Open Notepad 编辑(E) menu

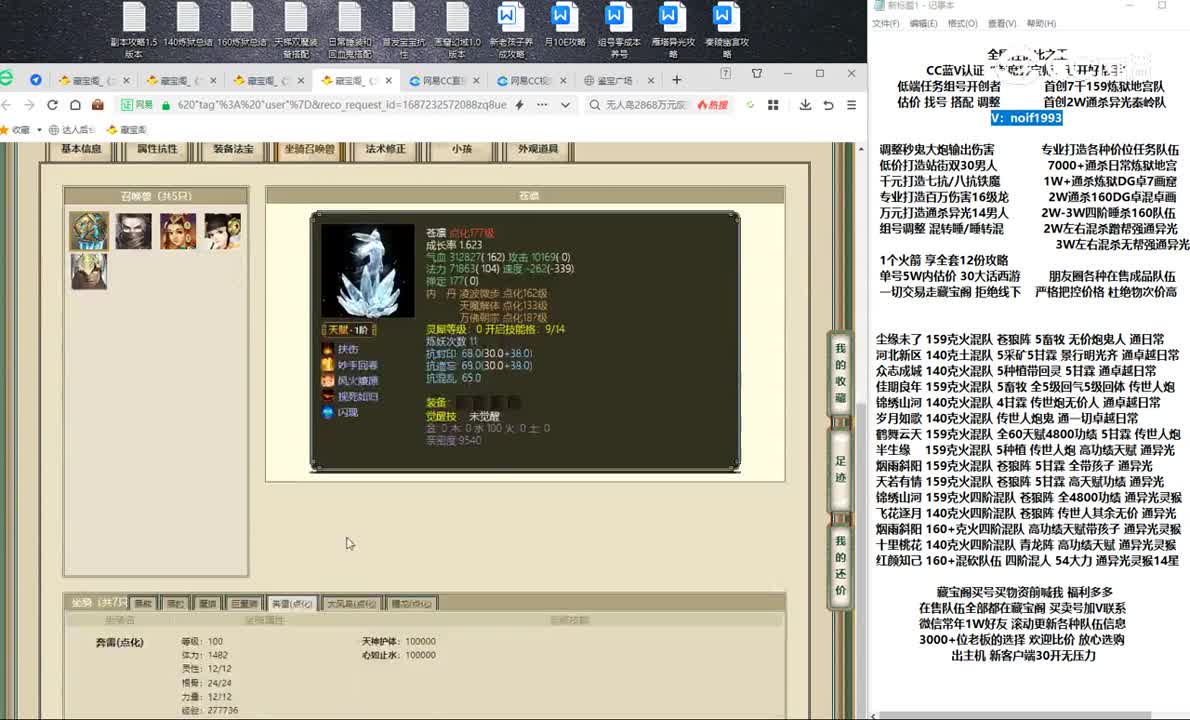tap(923, 24)
